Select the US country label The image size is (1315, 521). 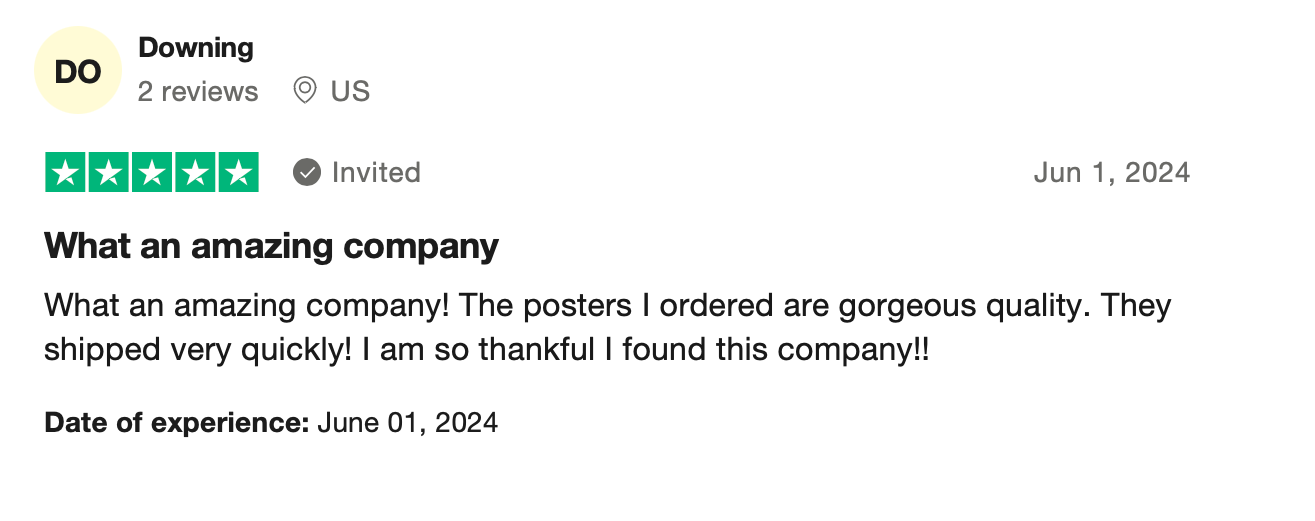click(350, 92)
